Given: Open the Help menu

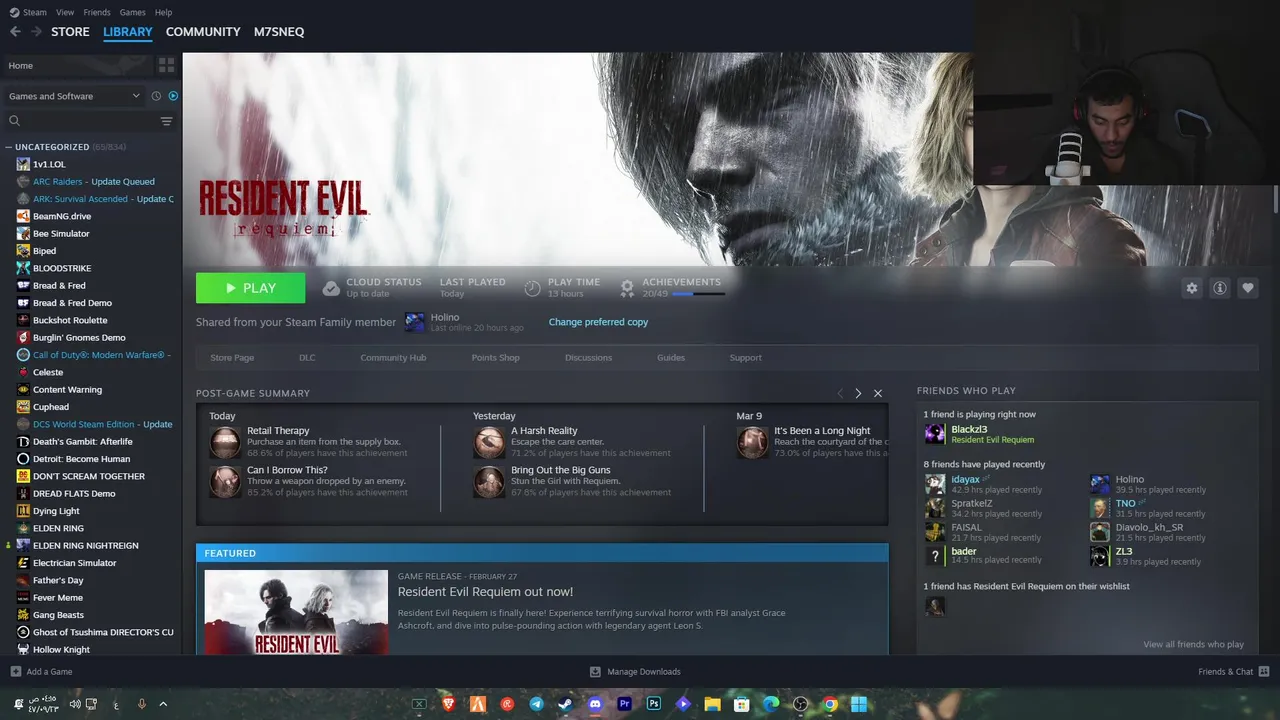Looking at the screenshot, I should [164, 12].
